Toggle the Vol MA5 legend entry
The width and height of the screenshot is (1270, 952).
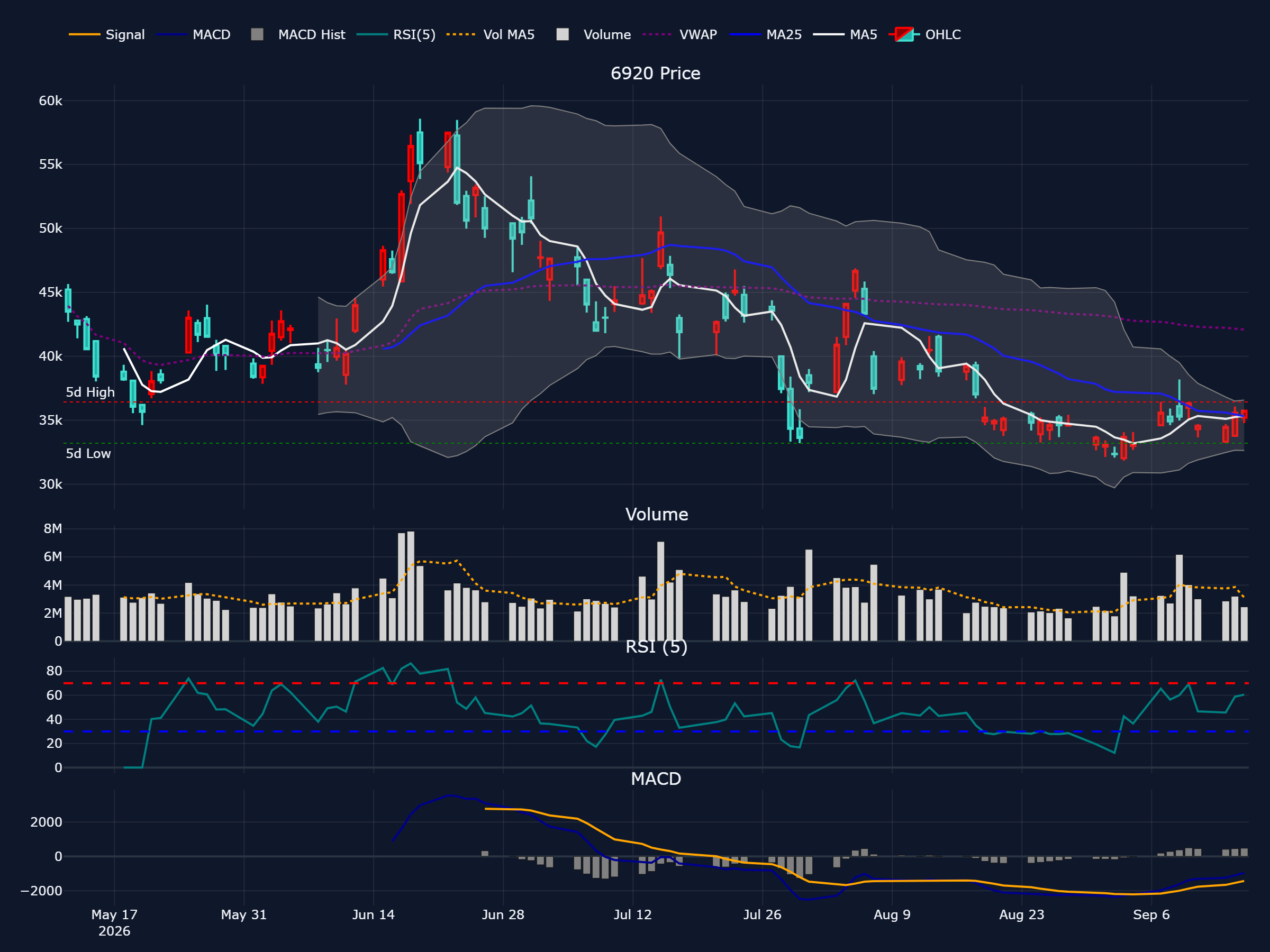(x=491, y=34)
